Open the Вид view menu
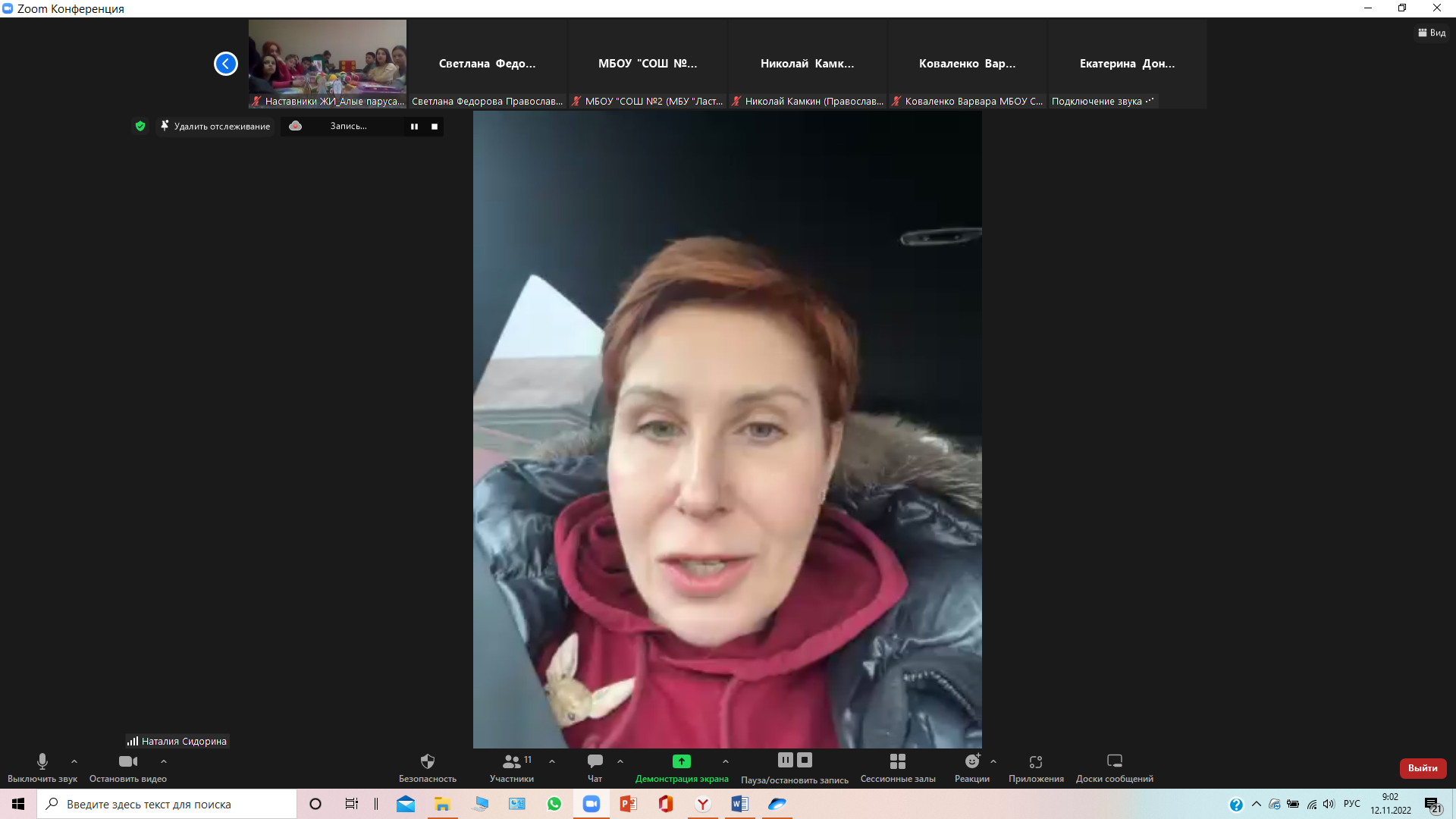Screen dimensions: 1456x819 [x=1432, y=33]
